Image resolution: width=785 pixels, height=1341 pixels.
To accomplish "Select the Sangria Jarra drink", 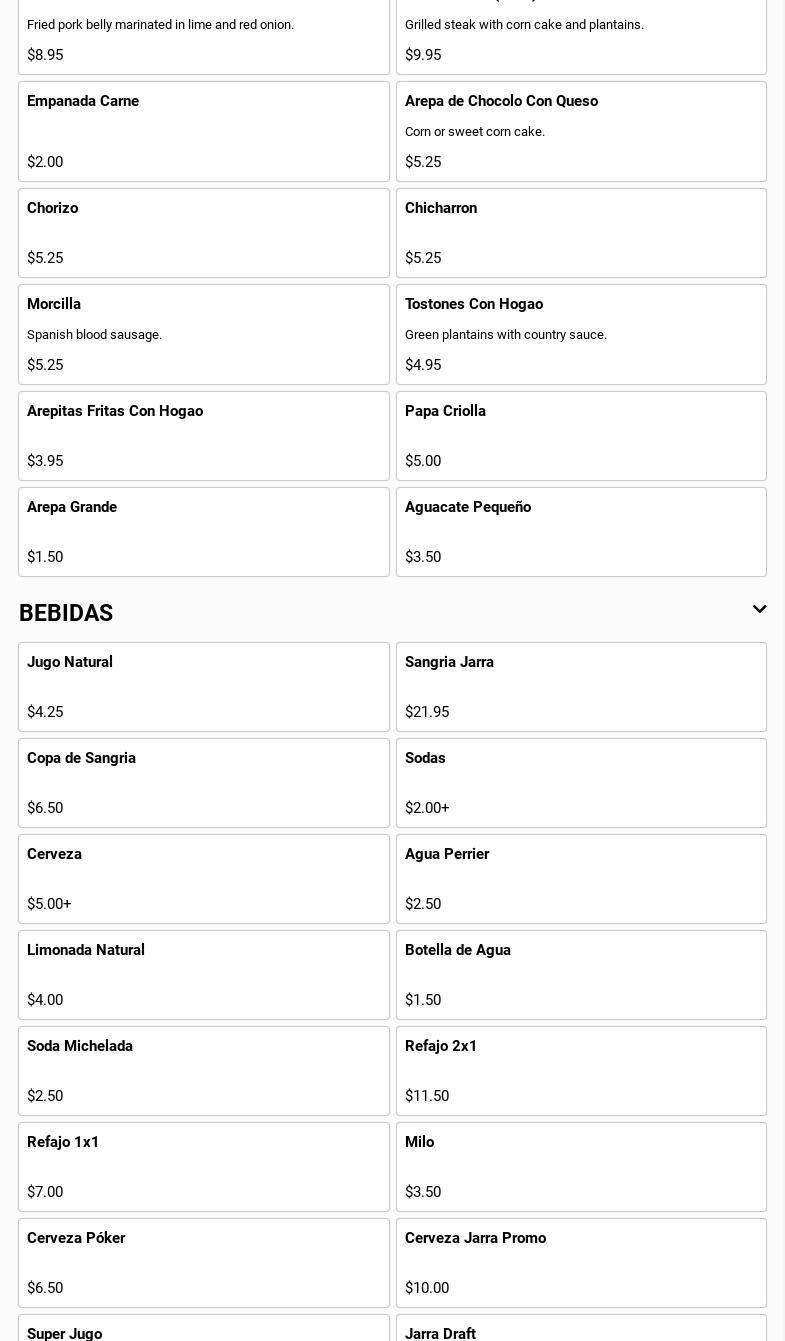I will click(581, 687).
